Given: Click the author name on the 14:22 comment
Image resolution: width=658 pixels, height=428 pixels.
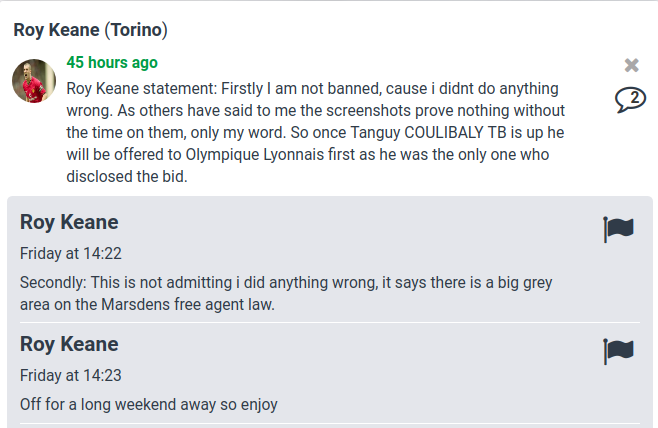Looking at the screenshot, I should (69, 222).
